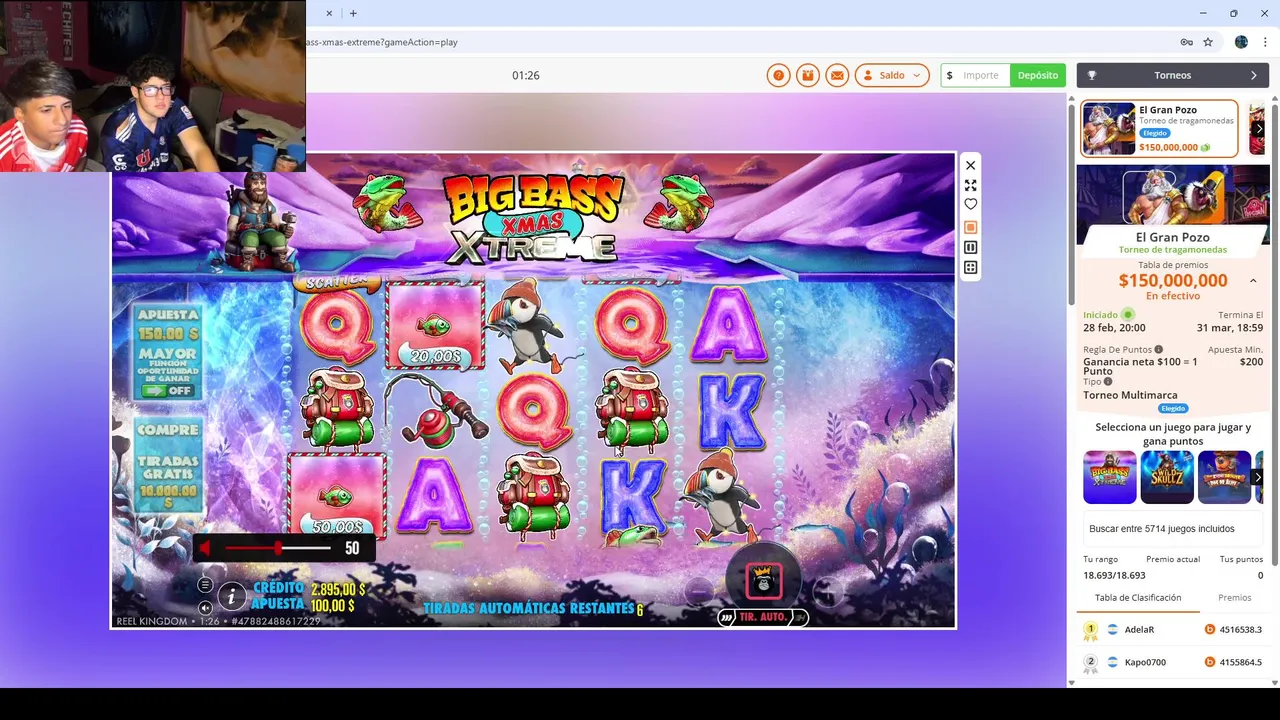The height and width of the screenshot is (720, 1280).
Task: Select the El Gran Pozo tournament card
Action: click(x=1159, y=128)
